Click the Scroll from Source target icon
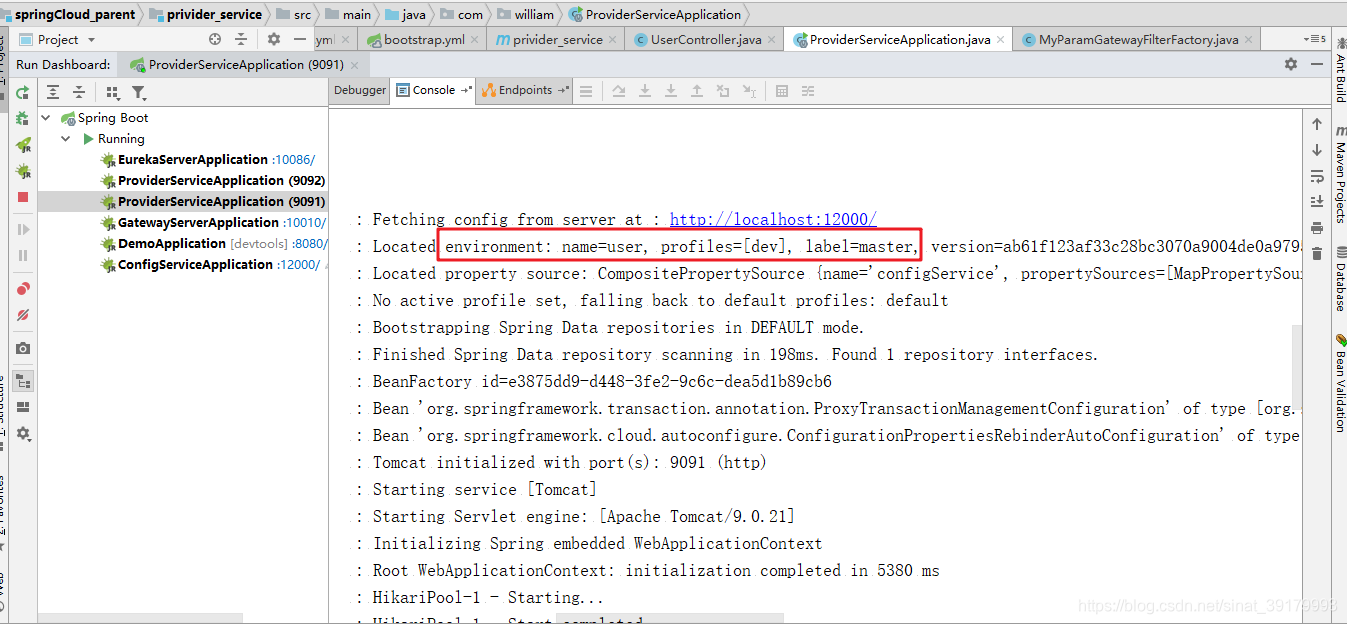This screenshot has width=1347, height=624. pyautogui.click(x=215, y=39)
